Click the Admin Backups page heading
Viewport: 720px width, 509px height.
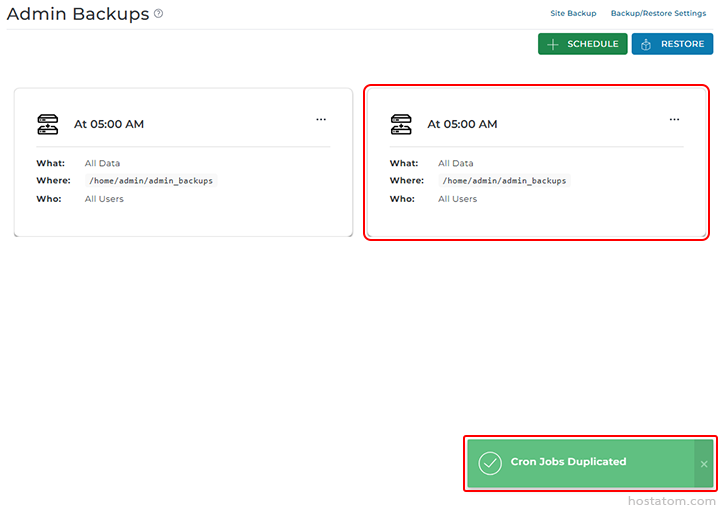77,14
